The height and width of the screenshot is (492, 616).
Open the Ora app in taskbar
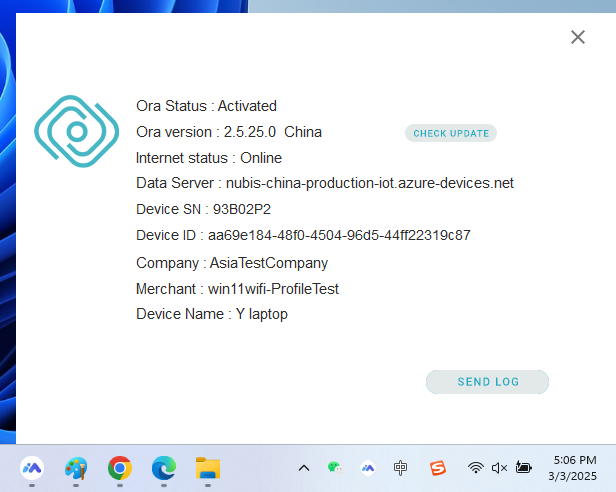[x=32, y=468]
